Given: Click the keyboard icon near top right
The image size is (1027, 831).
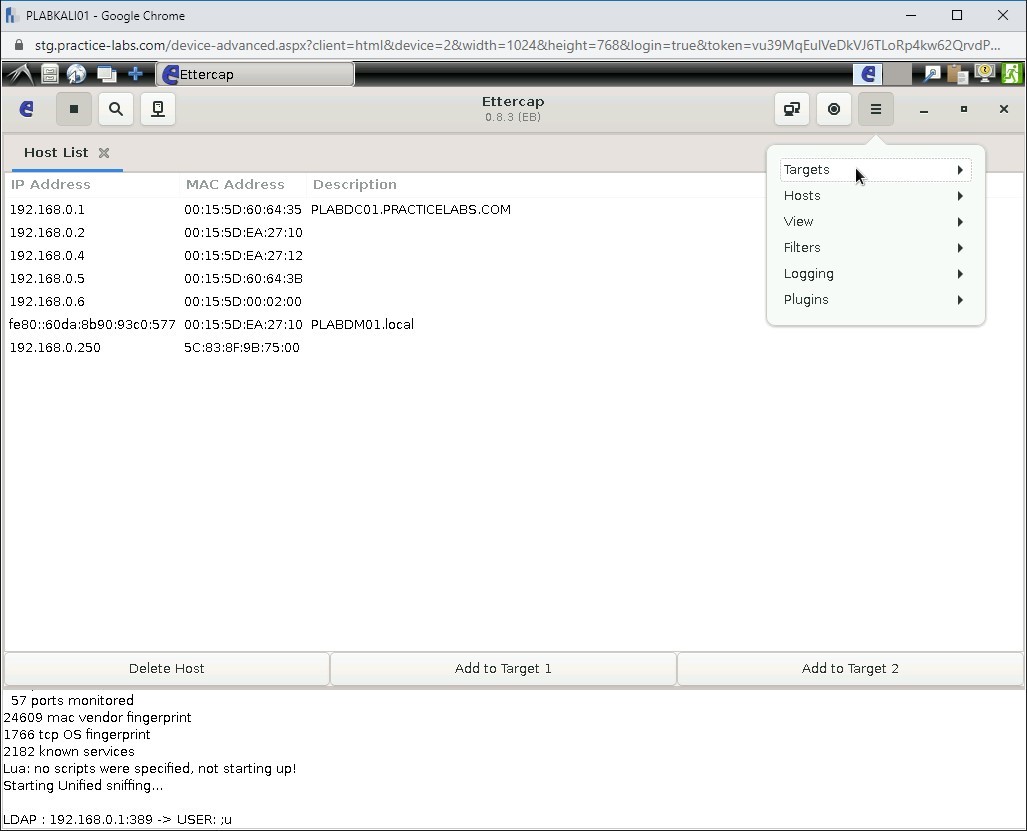Looking at the screenshot, I should (x=930, y=73).
